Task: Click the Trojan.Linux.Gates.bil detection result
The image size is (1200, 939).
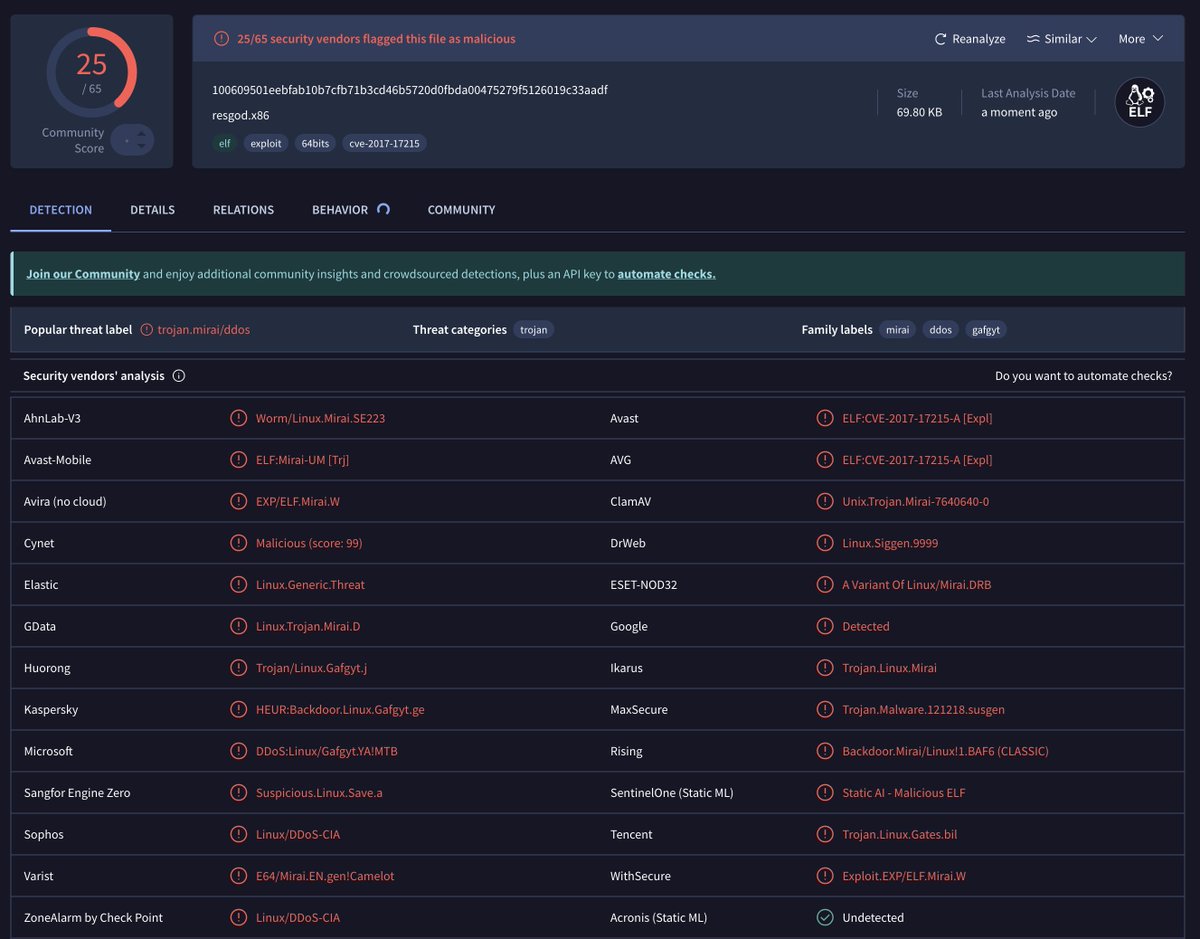Action: tap(900, 834)
